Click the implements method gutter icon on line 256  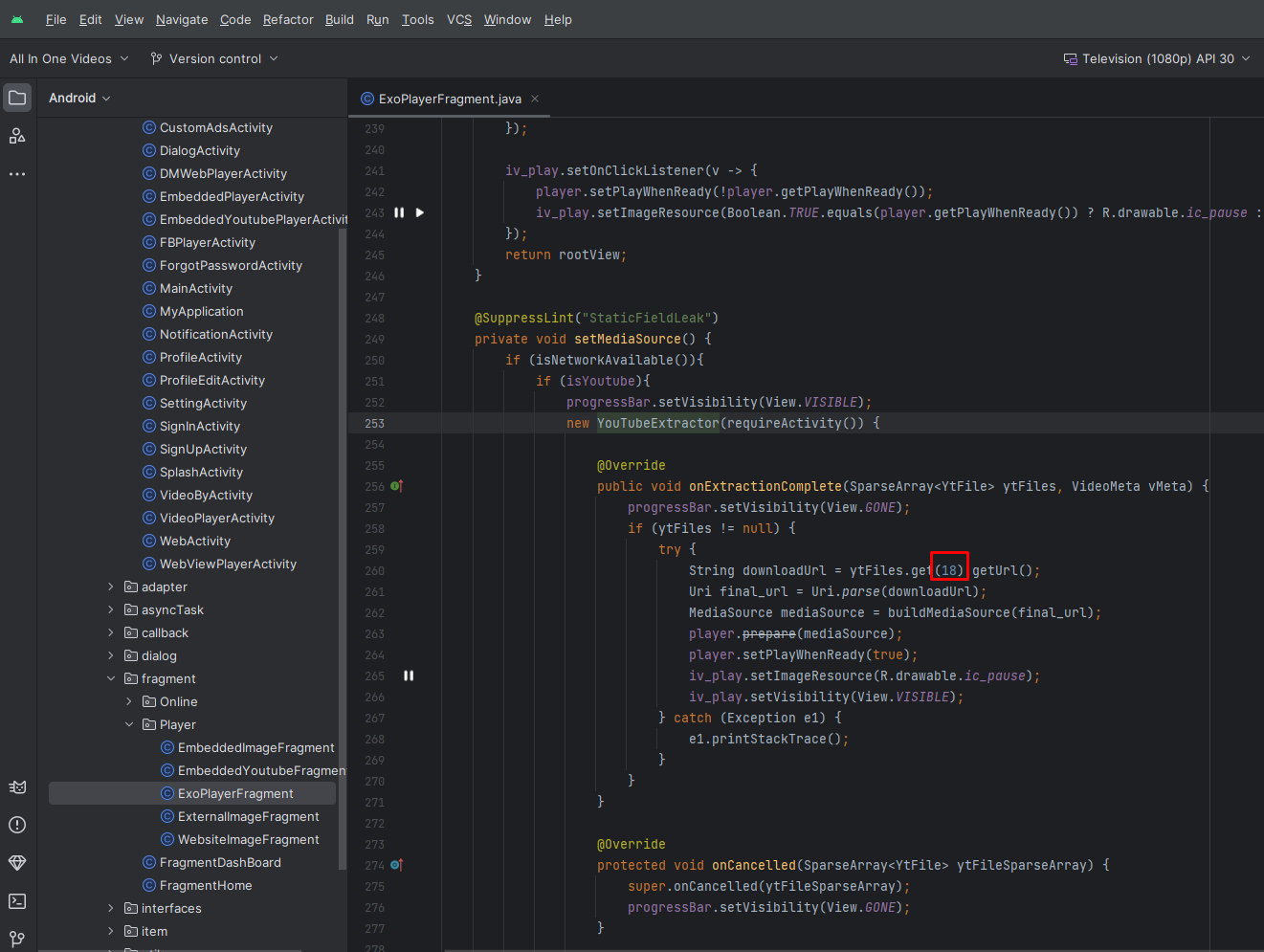[x=397, y=486]
